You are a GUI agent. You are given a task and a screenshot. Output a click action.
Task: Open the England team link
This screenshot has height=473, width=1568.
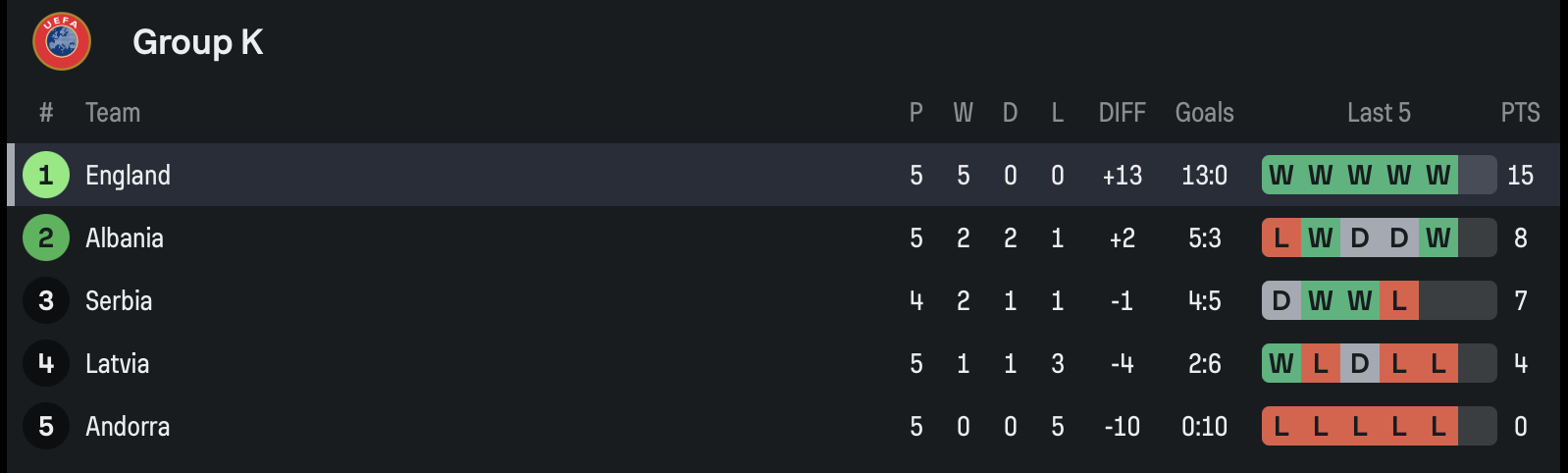pos(128,175)
